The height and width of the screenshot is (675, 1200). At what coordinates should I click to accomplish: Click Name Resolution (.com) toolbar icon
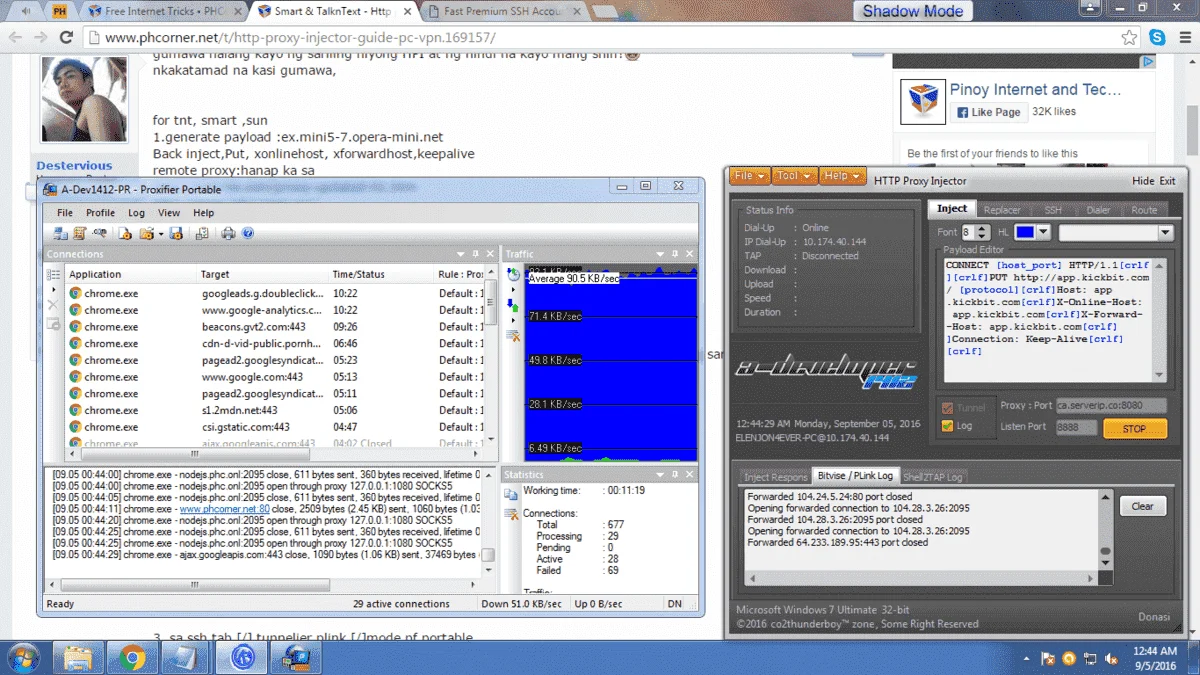[99, 233]
